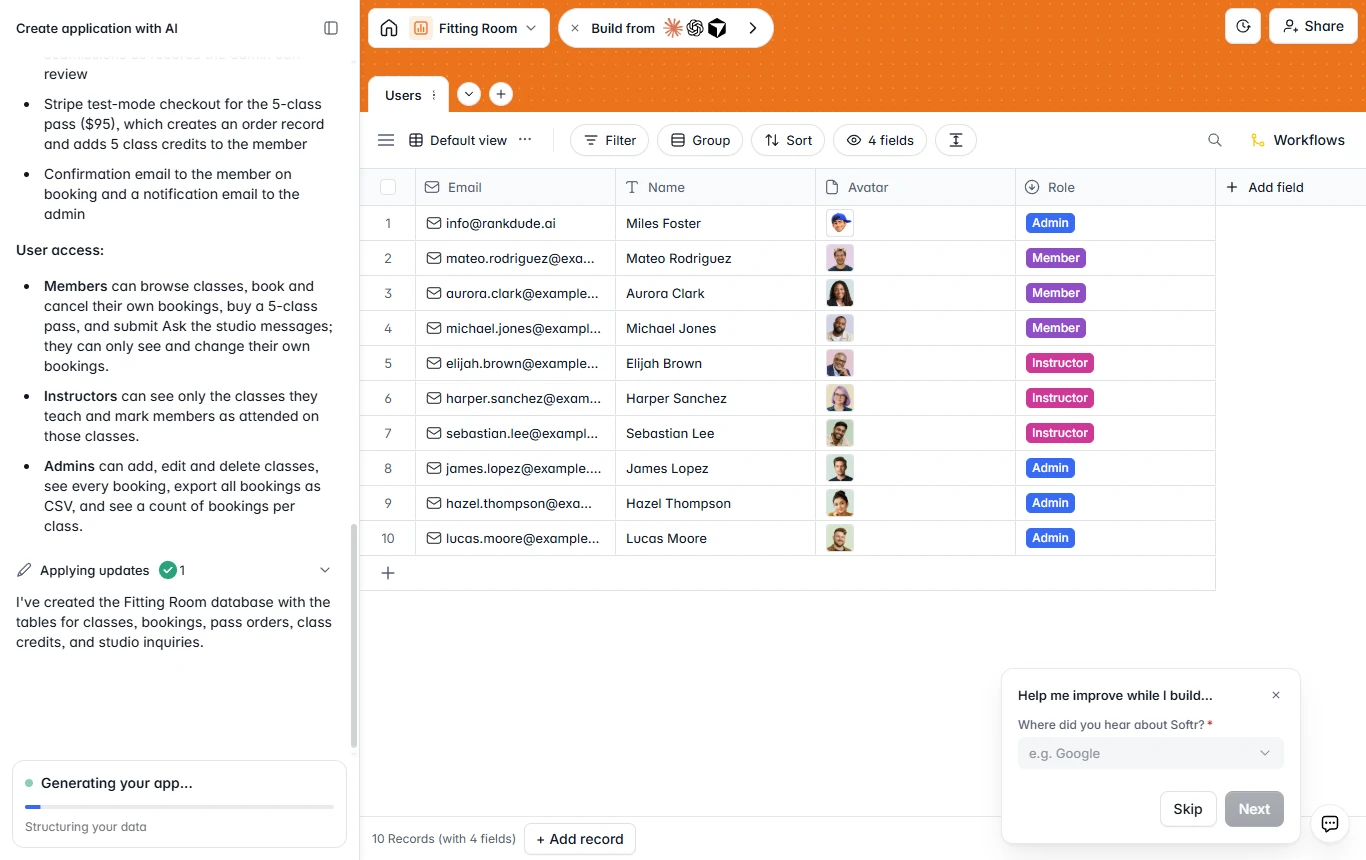Open Mateo Rodriguez's avatar image
Viewport: 1366px width, 860px height.
coord(840,258)
